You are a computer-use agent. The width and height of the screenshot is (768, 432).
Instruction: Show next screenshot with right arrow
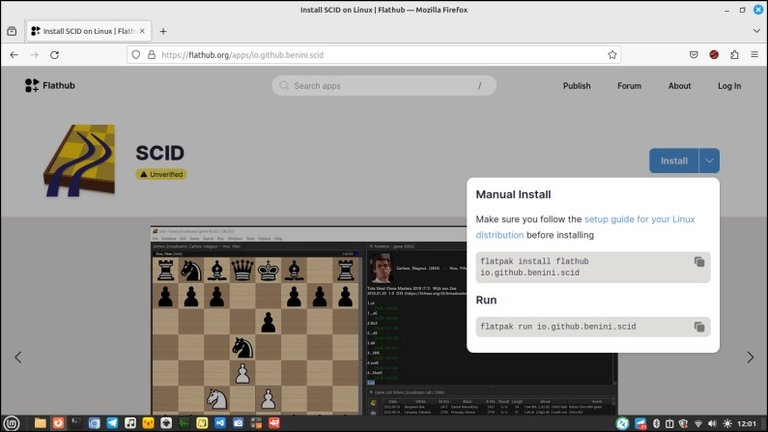(750, 357)
